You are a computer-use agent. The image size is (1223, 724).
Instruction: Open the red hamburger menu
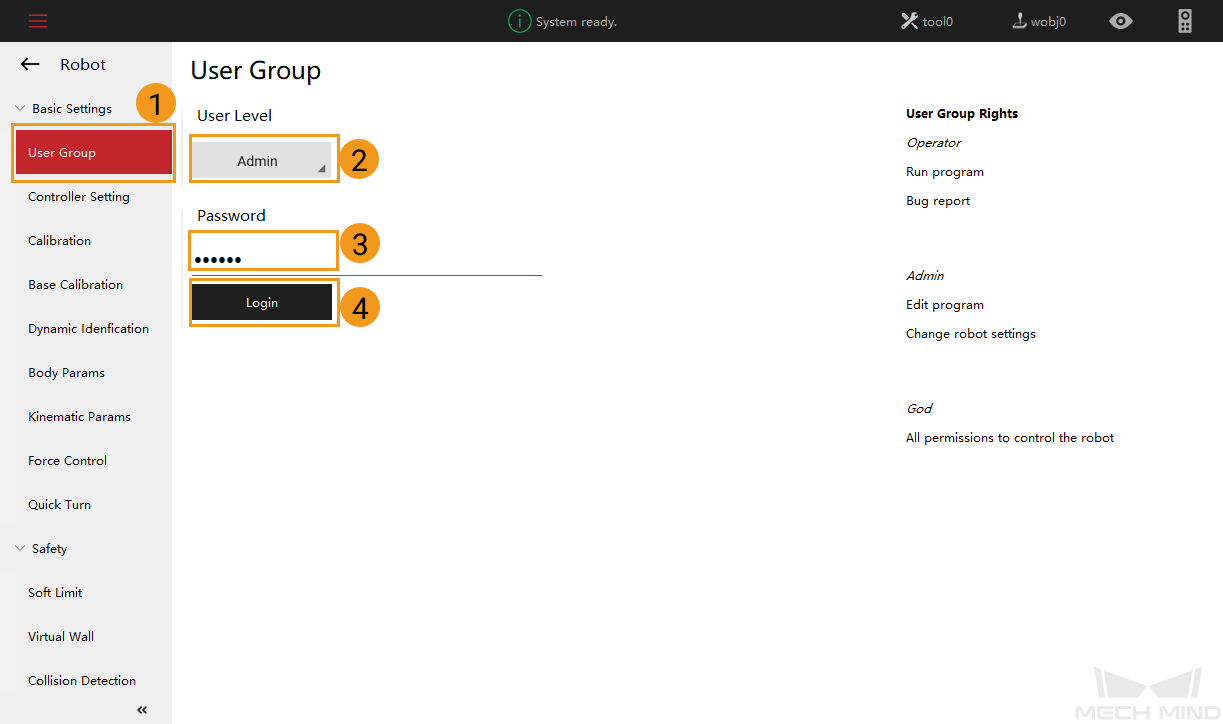[x=38, y=21]
